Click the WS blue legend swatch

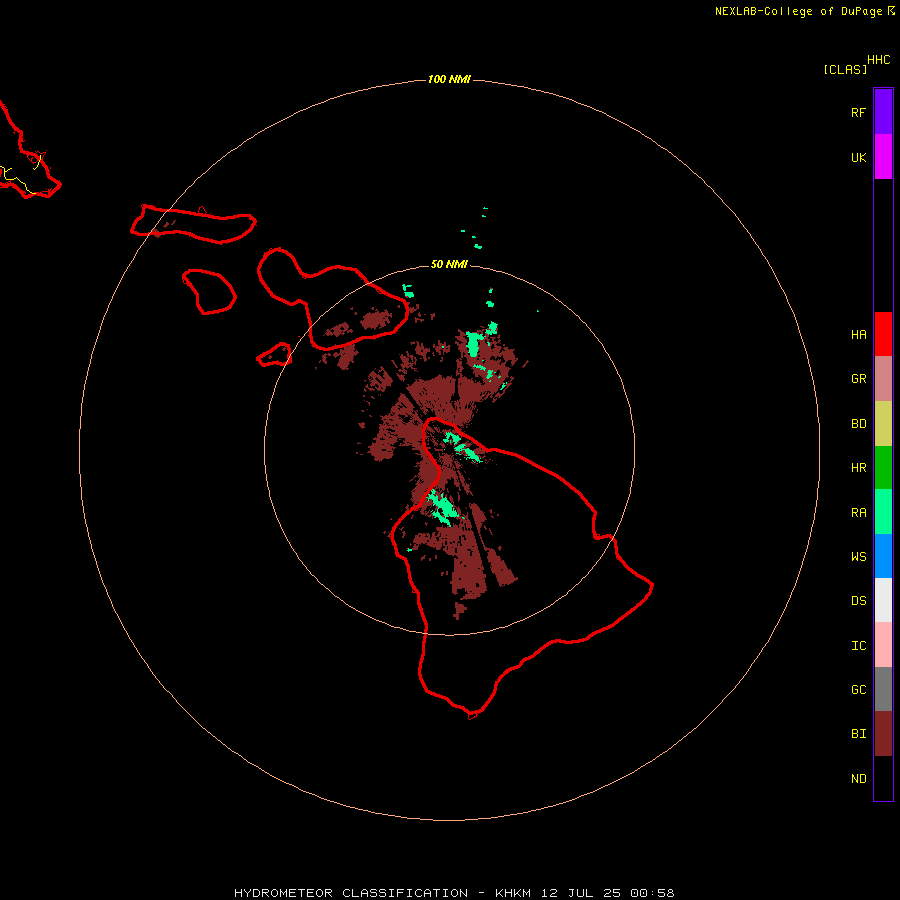point(883,556)
